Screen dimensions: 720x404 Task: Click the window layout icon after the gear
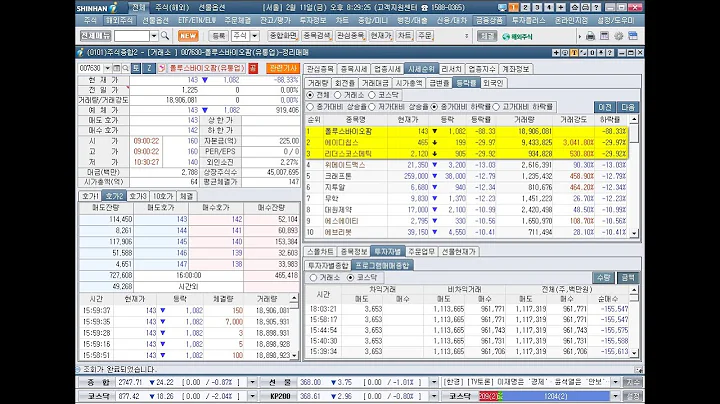[x=633, y=36]
